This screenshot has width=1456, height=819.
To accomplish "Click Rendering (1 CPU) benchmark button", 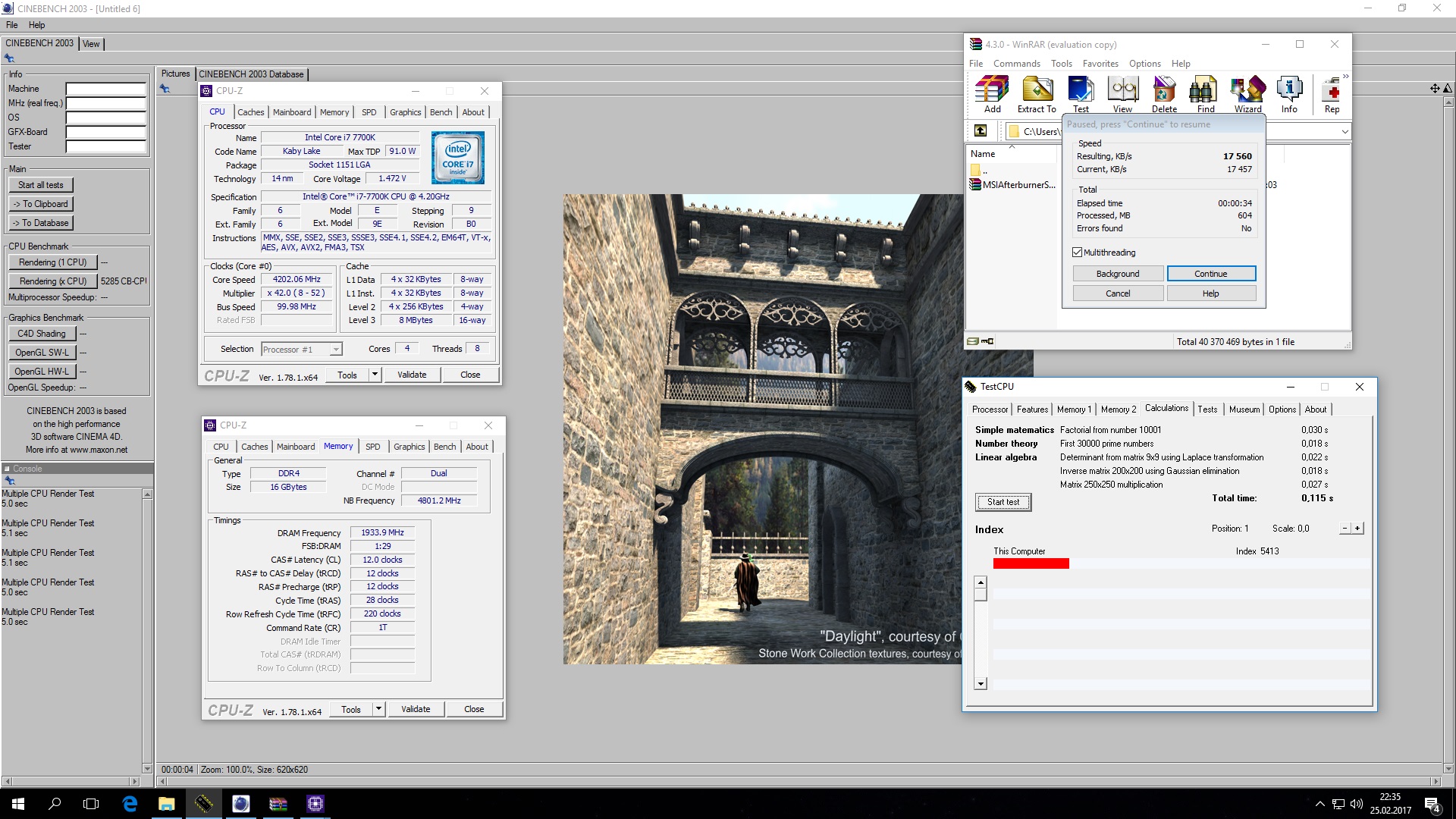I will point(53,262).
